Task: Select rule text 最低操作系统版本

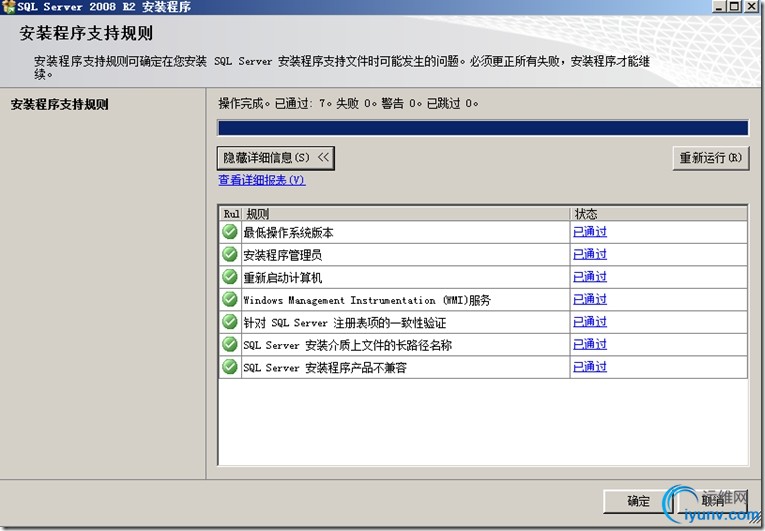Action: point(288,233)
